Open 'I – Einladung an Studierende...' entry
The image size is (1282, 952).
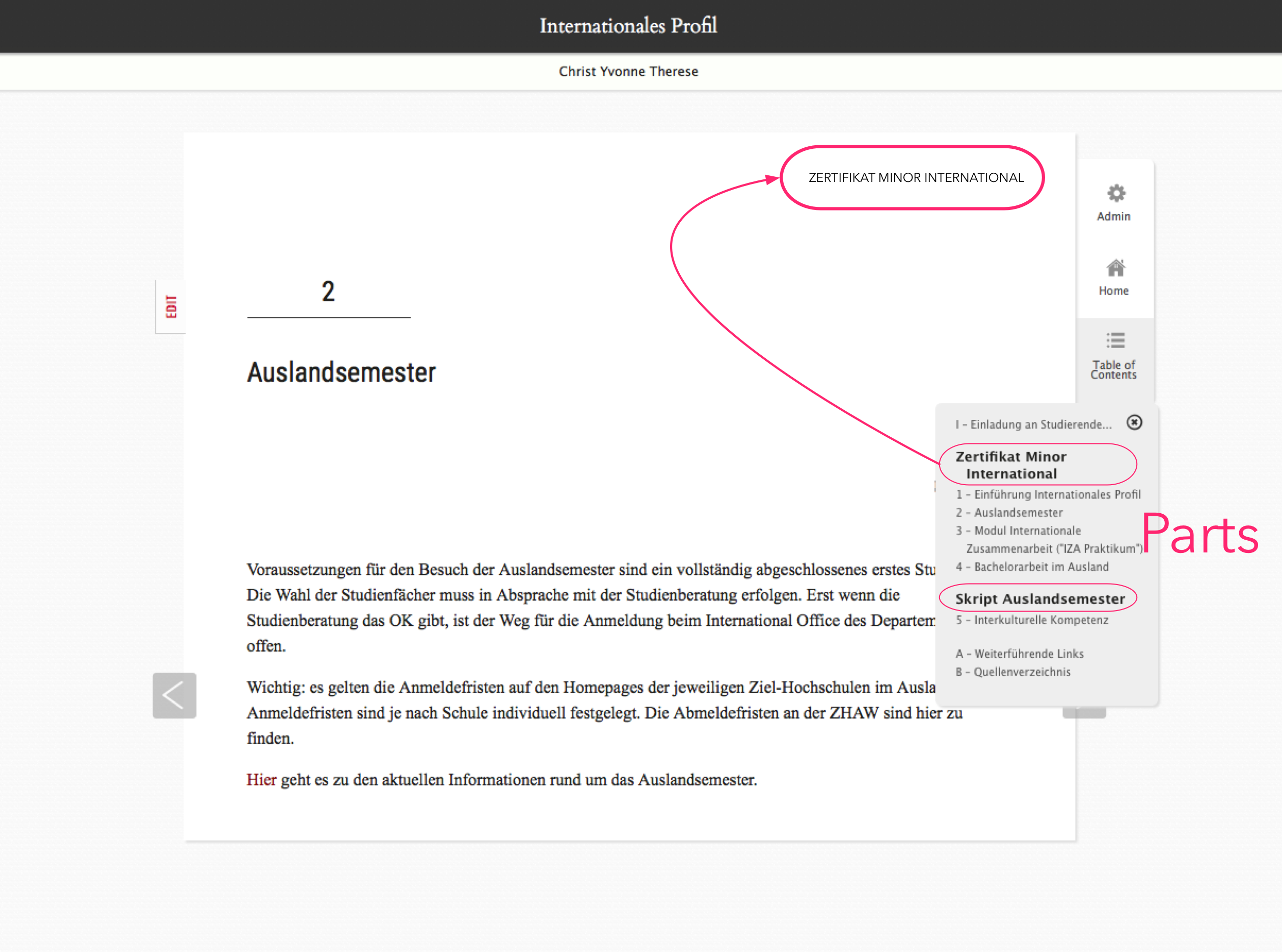[x=1033, y=425]
